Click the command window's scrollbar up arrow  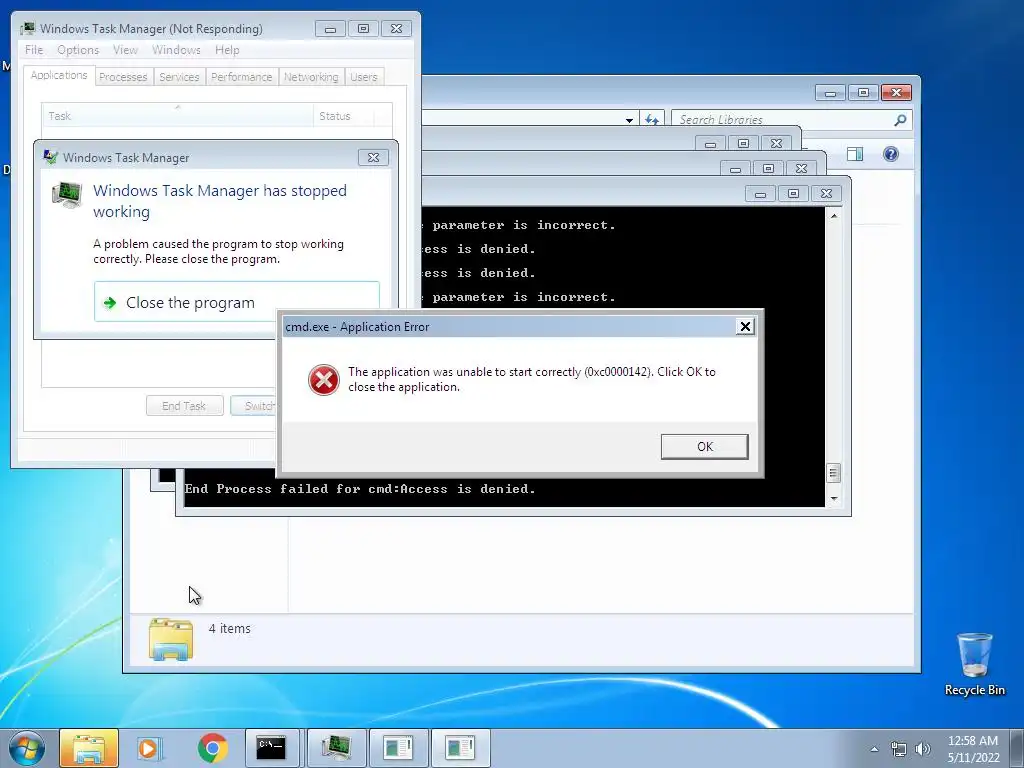click(833, 216)
